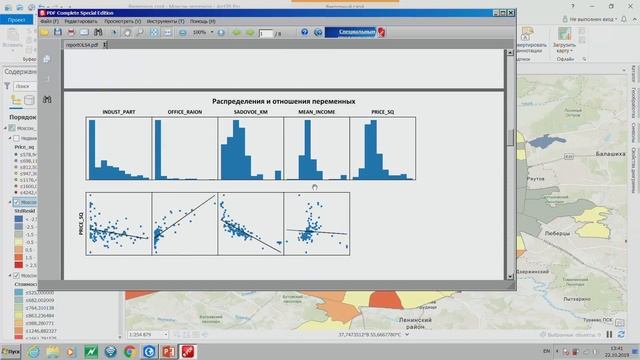The height and width of the screenshot is (360, 640).
Task: Switch to drawing order list view
Action: (16, 100)
